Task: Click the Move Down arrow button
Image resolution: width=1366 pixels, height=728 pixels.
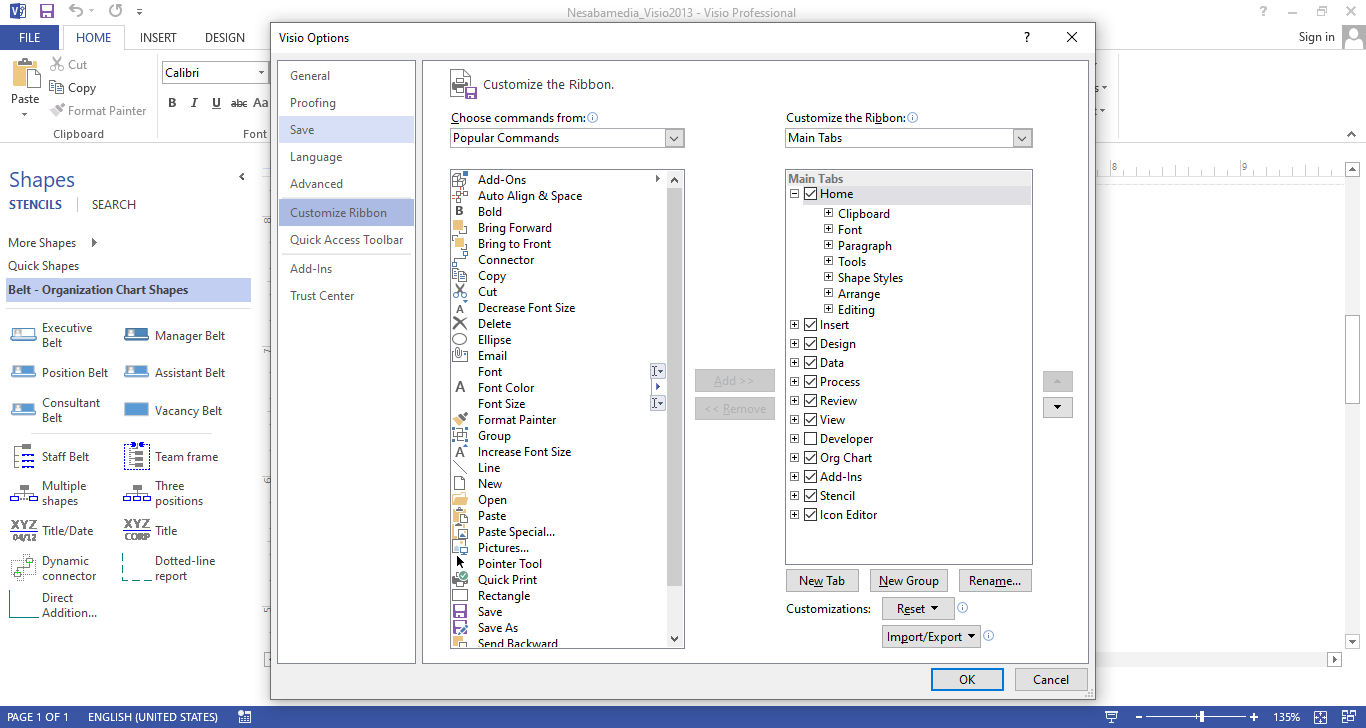Action: [1057, 408]
